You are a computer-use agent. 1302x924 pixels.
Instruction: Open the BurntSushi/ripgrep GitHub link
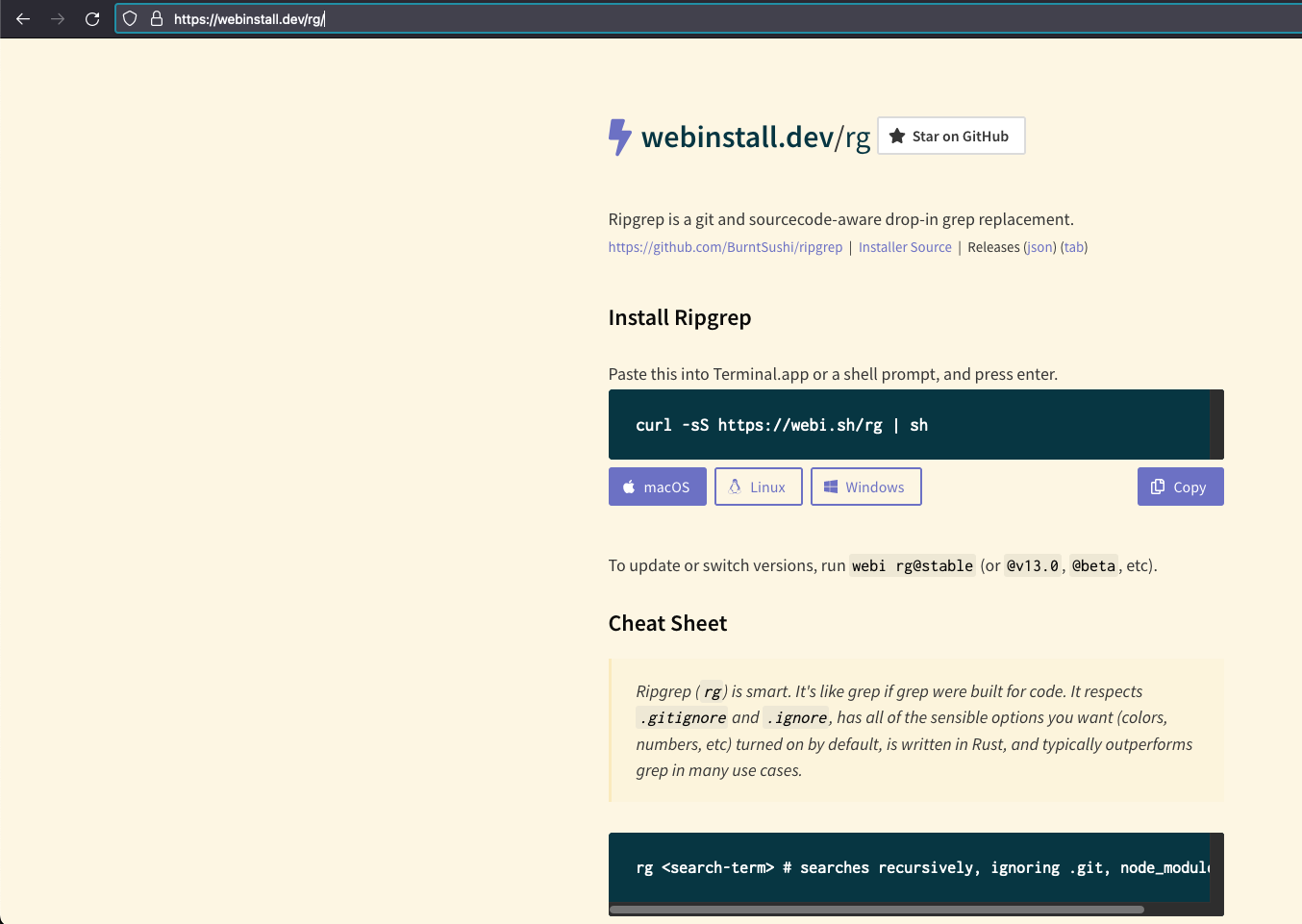coord(725,247)
